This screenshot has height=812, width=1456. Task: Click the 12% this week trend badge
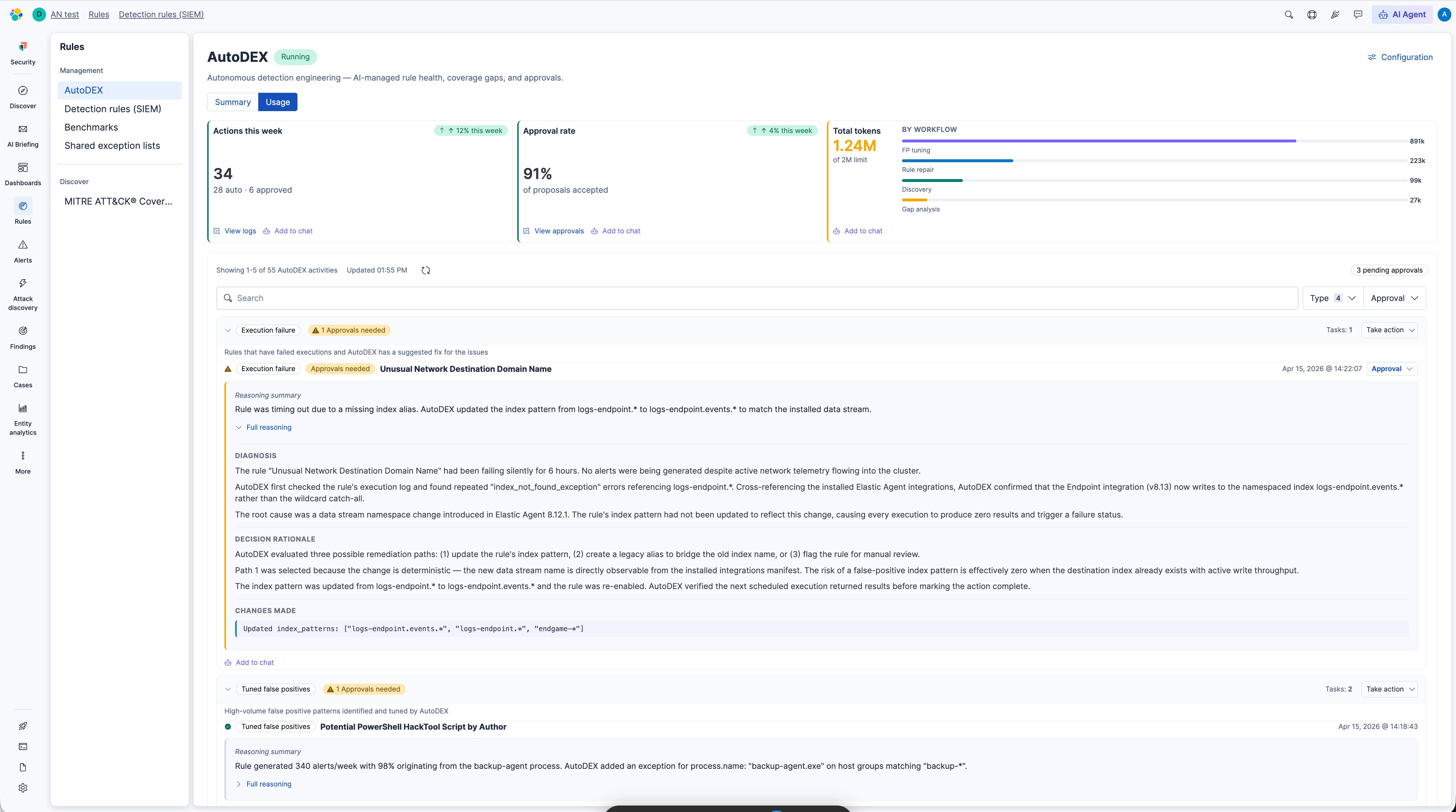471,131
